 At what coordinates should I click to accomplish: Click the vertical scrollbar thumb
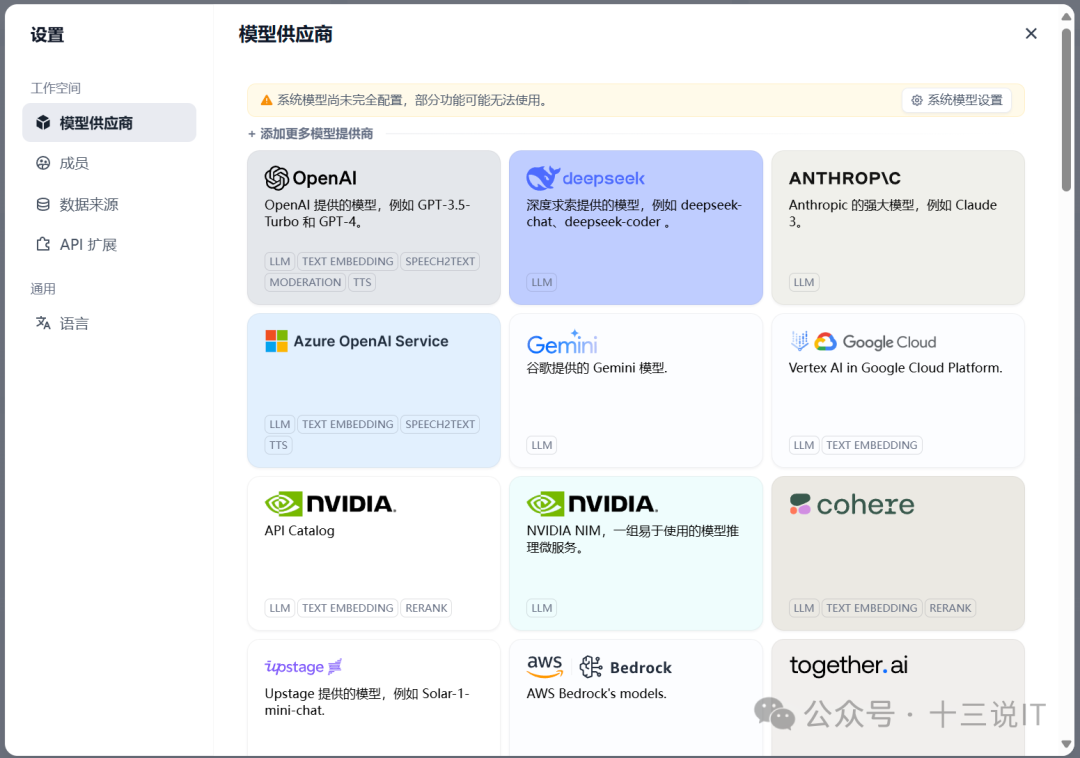tap(1066, 110)
